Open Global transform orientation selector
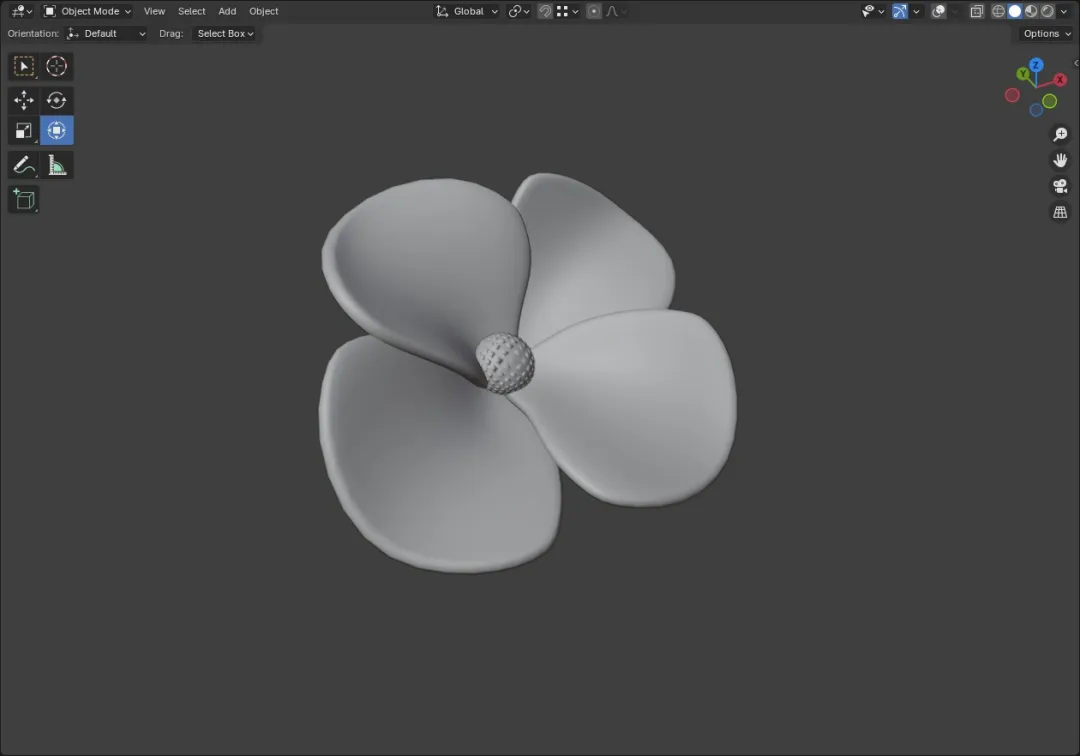 pos(467,11)
